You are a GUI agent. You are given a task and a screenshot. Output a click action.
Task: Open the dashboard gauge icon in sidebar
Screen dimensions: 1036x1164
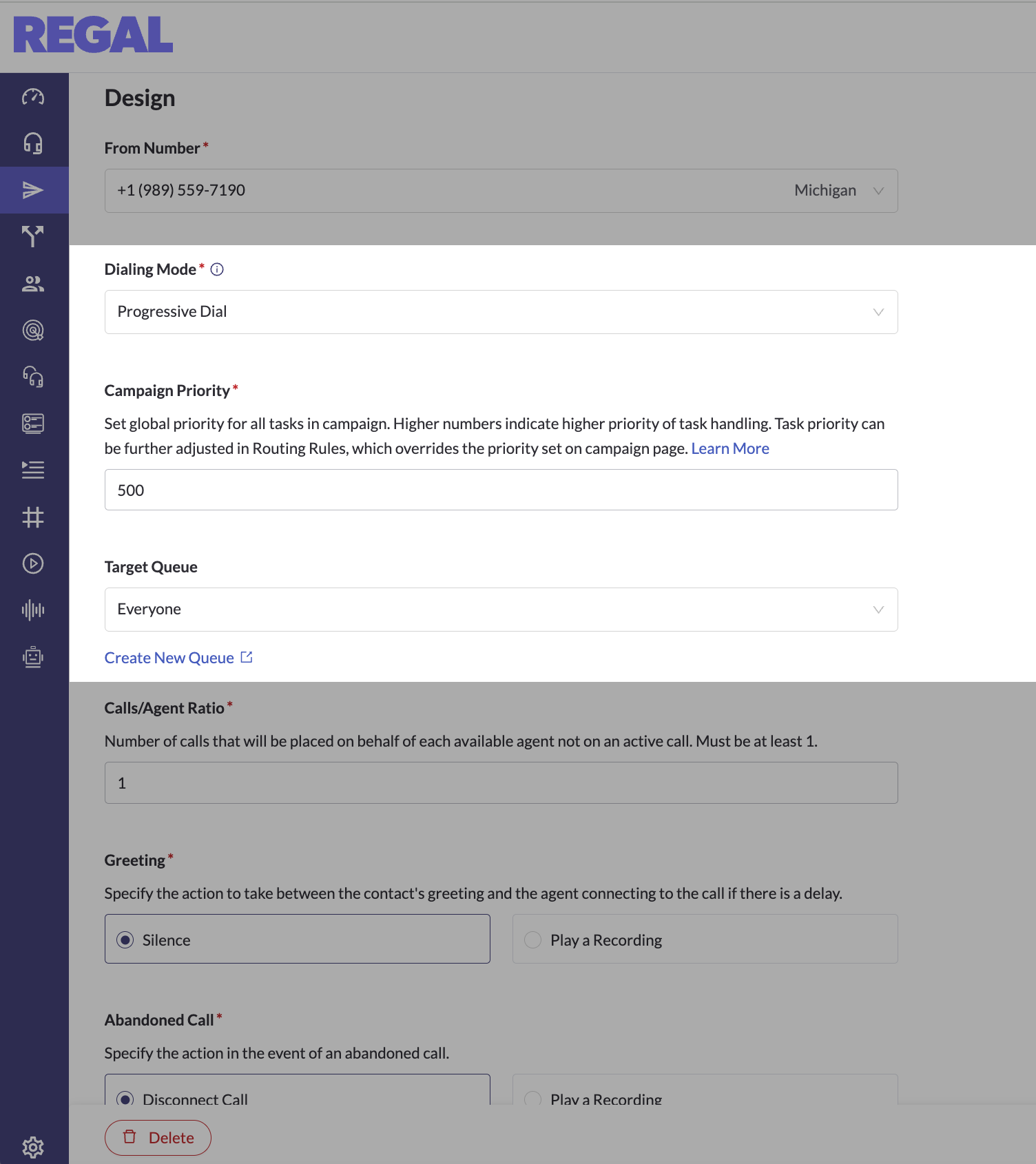click(x=33, y=96)
